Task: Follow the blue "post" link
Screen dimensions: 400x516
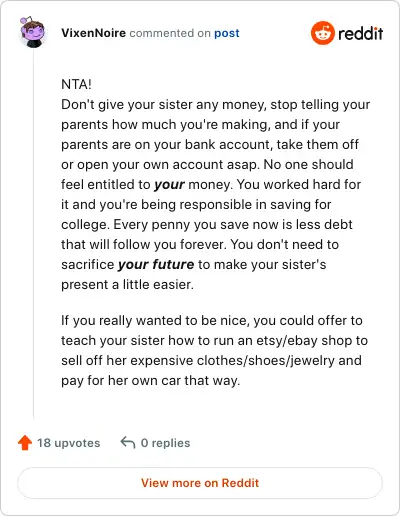Action: [x=227, y=33]
